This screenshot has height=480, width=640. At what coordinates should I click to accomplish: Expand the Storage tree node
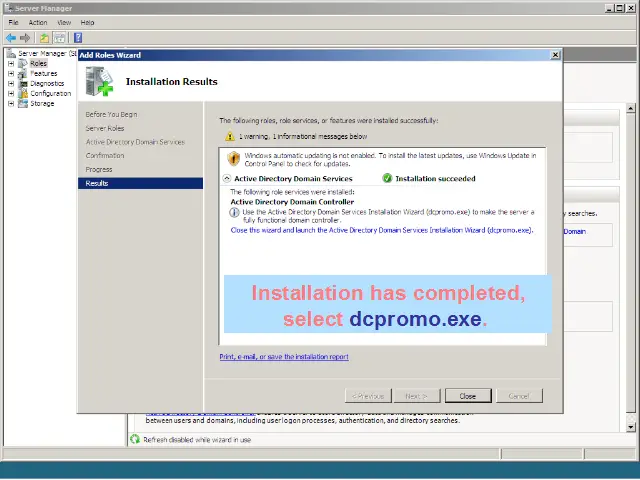tap(11, 104)
